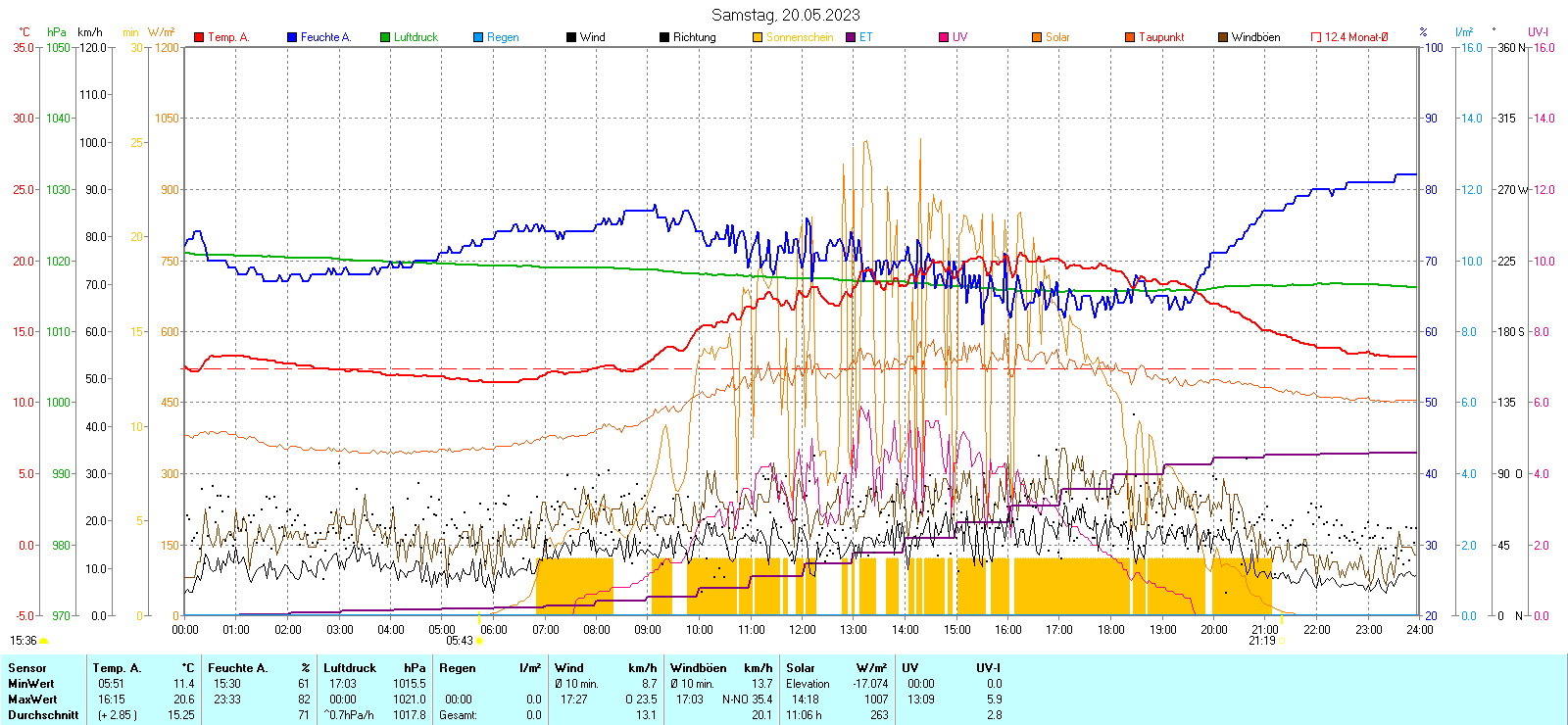The image size is (1568, 725).
Task: Toggle the 12.4 Monat-Ø outlined box
Action: click(1316, 37)
